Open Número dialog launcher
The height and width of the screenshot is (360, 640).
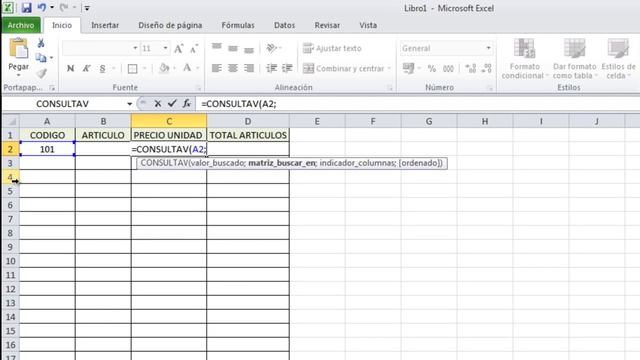[x=490, y=88]
